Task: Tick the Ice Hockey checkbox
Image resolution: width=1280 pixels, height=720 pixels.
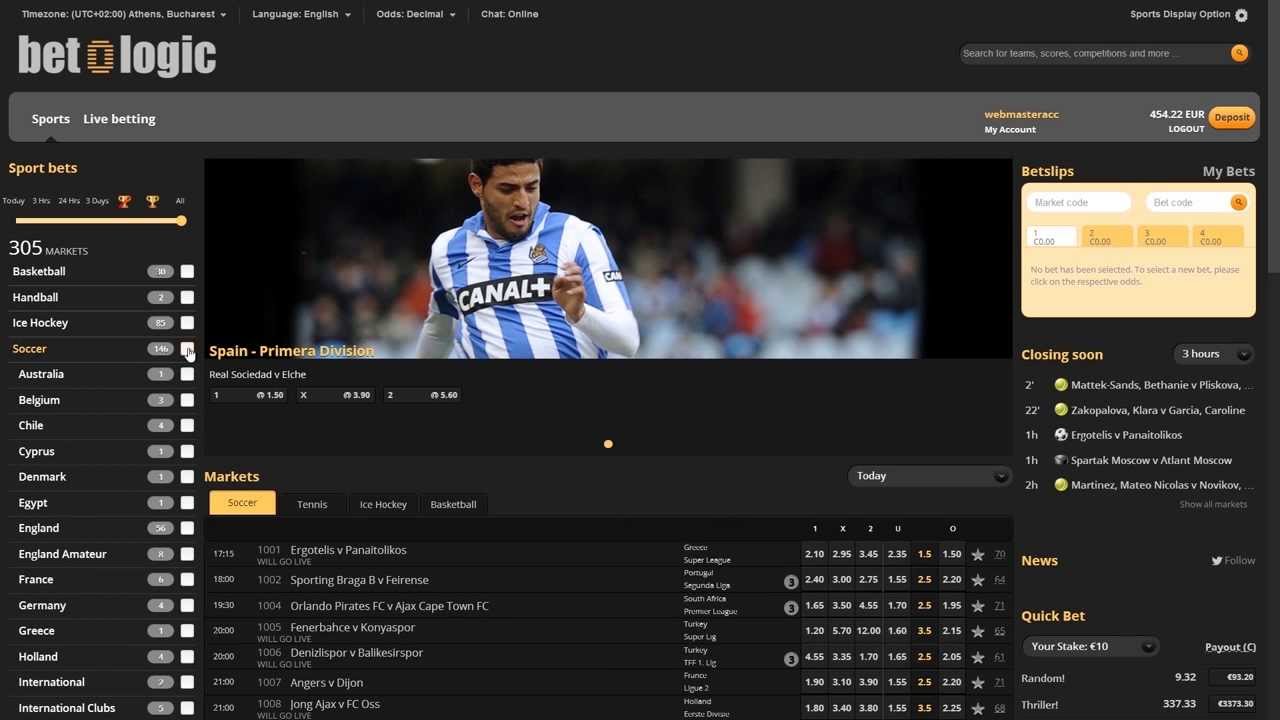Action: pyautogui.click(x=187, y=323)
